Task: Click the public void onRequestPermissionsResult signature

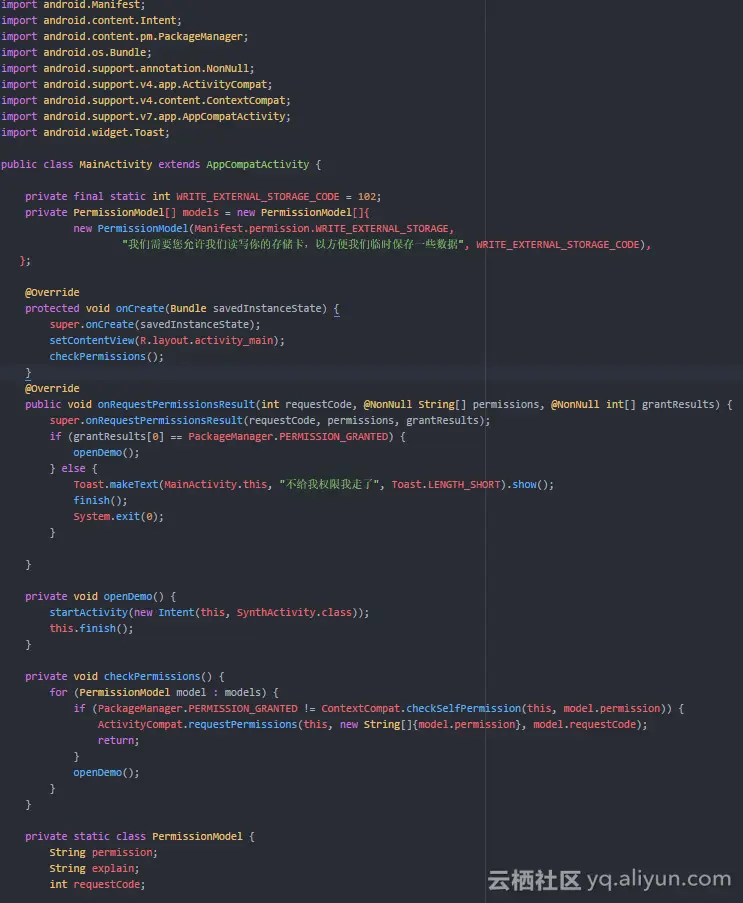Action: click(378, 405)
